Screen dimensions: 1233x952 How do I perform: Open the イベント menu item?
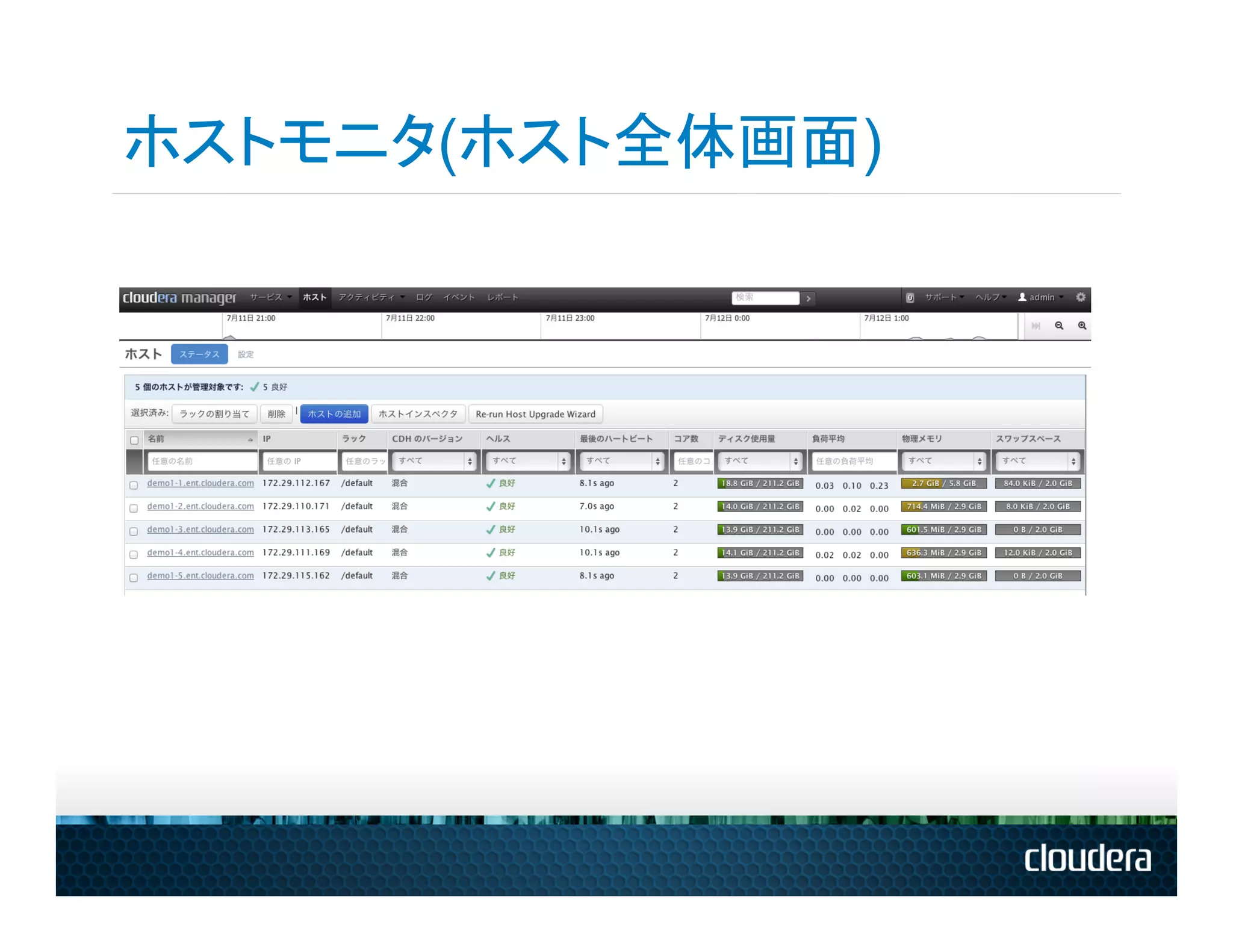pyautogui.click(x=459, y=297)
